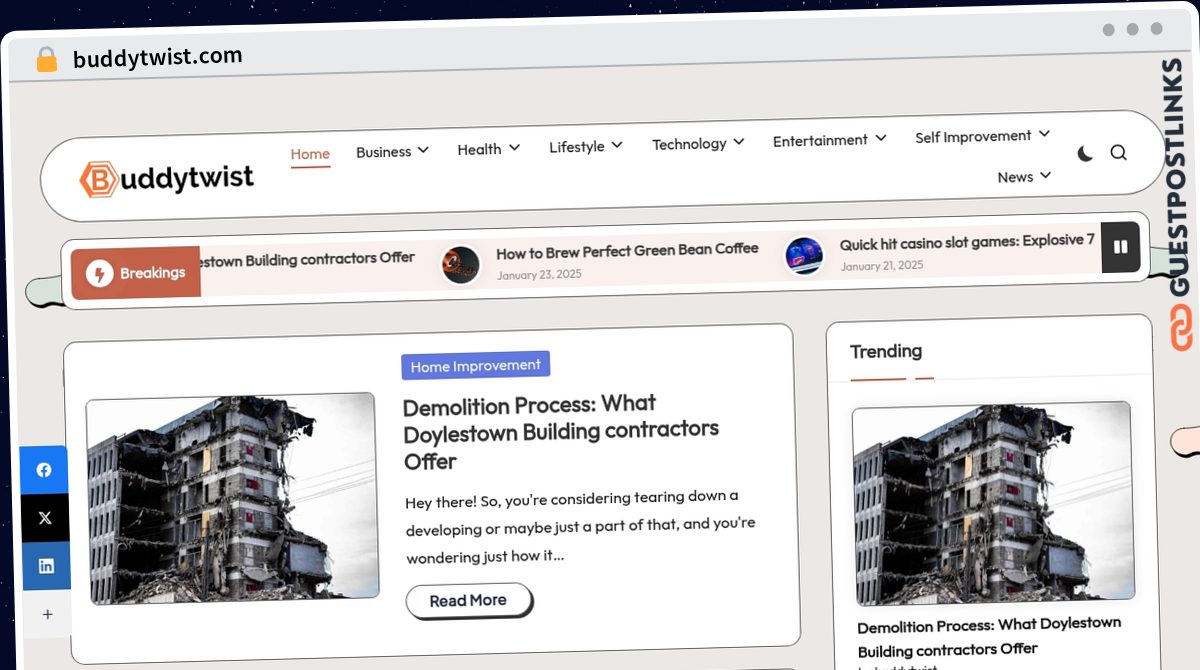Open the Green Bean Coffee article link
This screenshot has width=1200, height=670.
tap(628, 250)
